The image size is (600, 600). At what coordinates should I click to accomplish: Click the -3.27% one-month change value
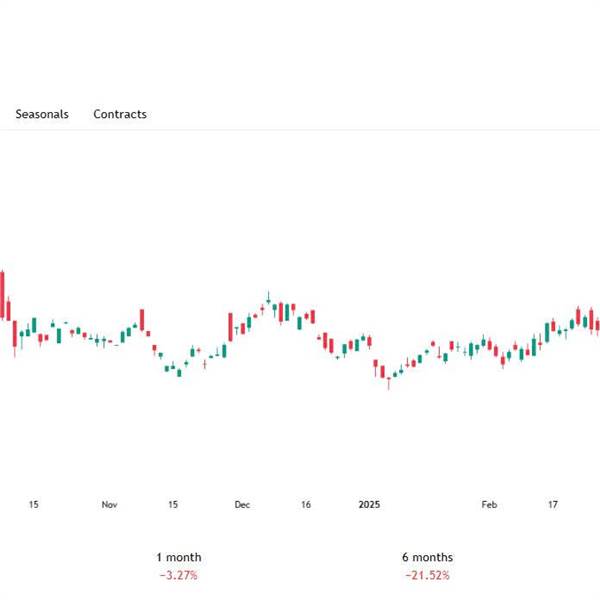(x=179, y=575)
